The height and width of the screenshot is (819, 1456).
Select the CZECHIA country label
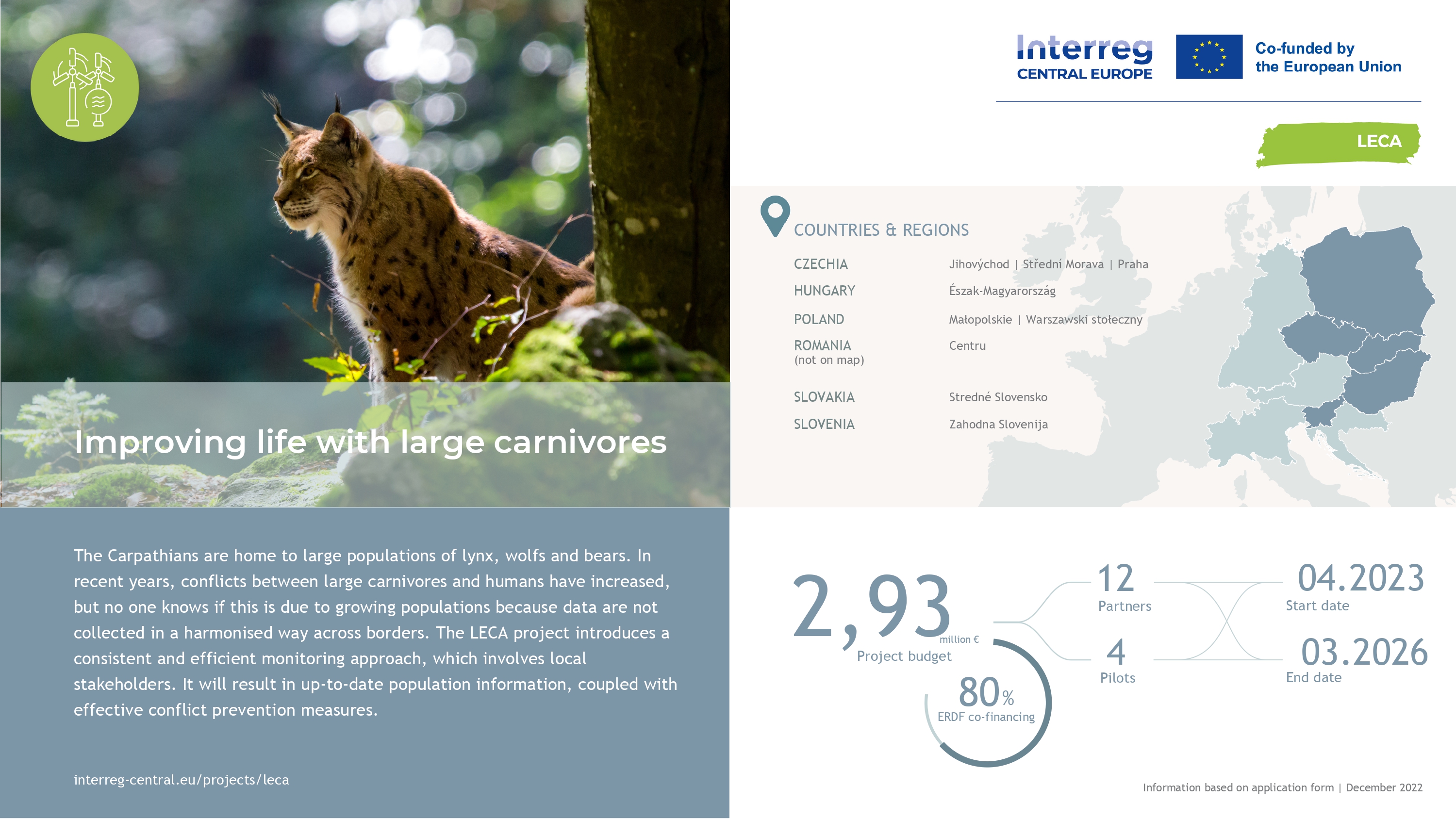pos(820,264)
